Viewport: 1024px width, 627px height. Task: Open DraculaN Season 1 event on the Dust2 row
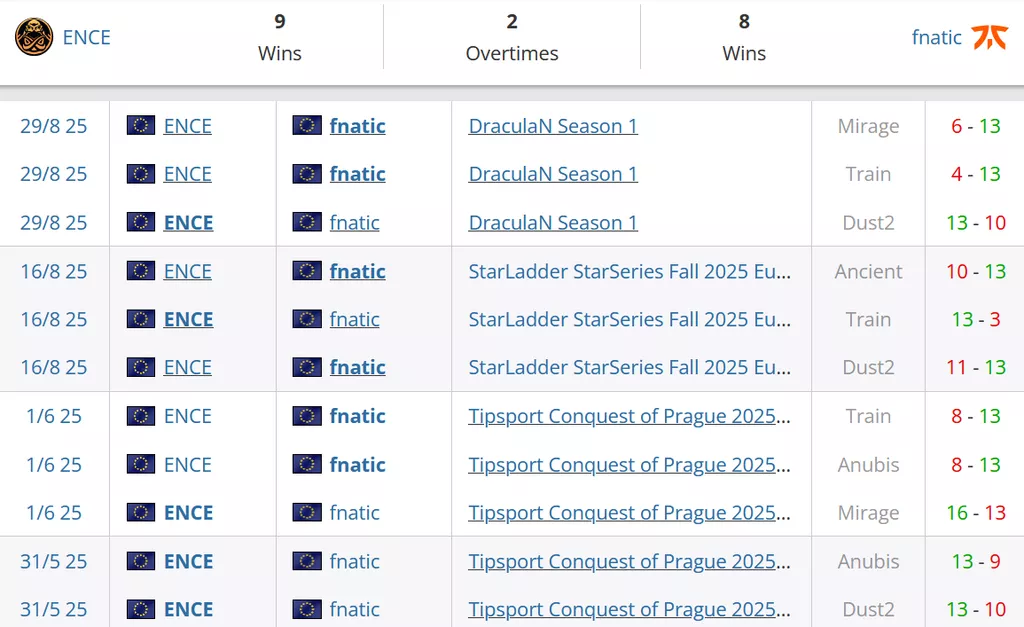[x=553, y=222]
